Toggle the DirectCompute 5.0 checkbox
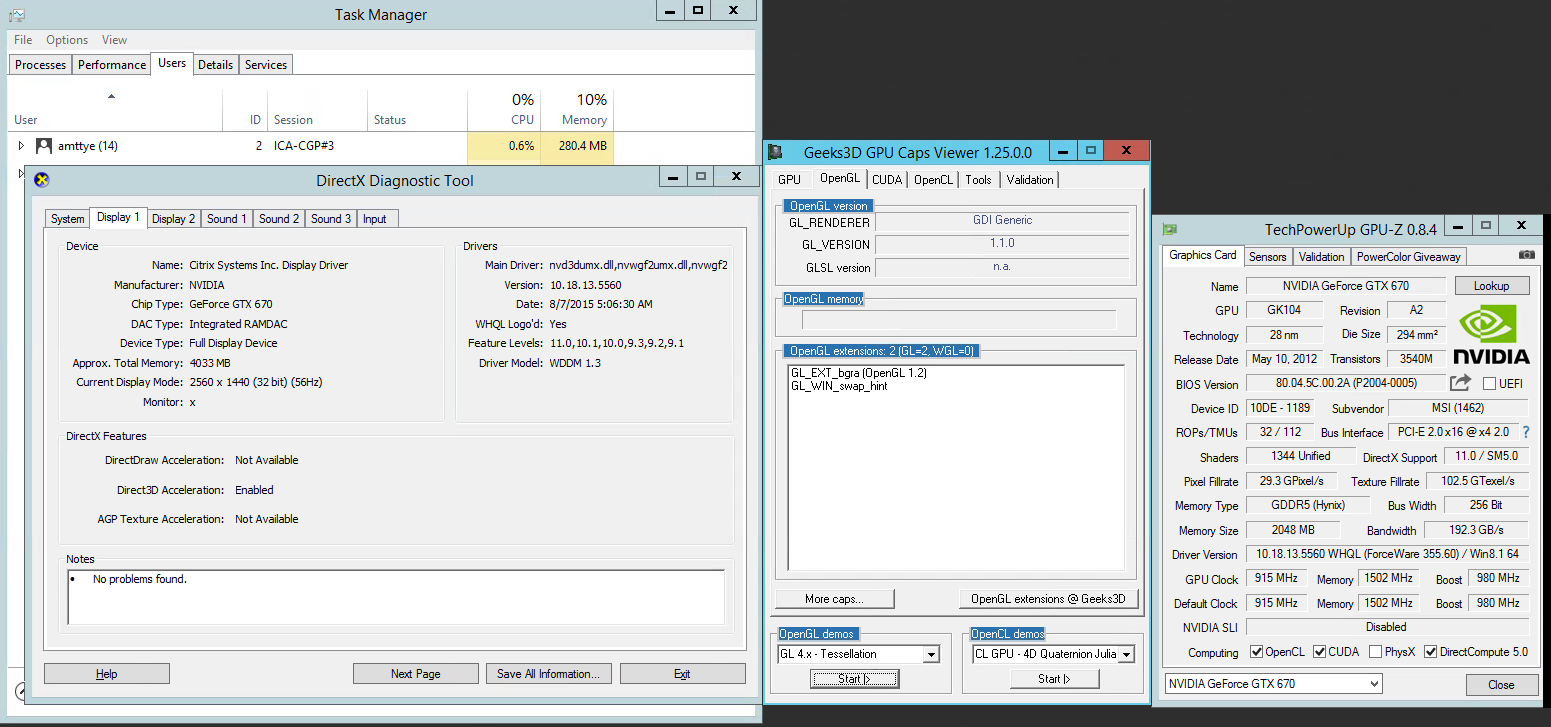The image size is (1551, 727). (x=1431, y=652)
